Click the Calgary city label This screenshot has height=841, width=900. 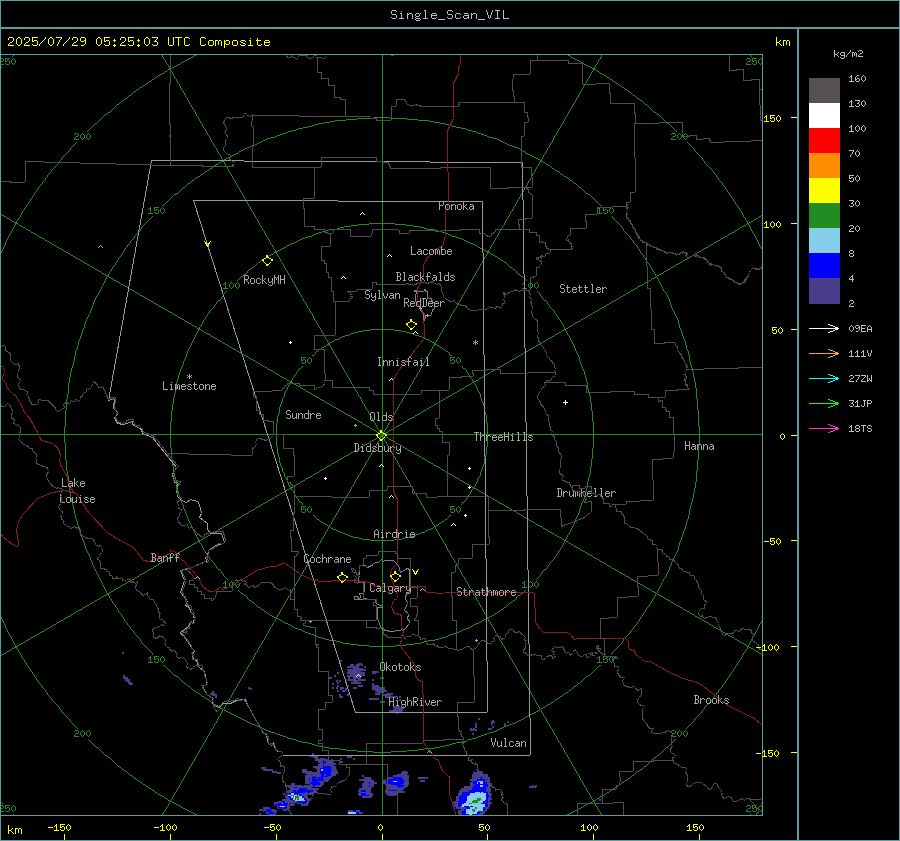(x=390, y=588)
